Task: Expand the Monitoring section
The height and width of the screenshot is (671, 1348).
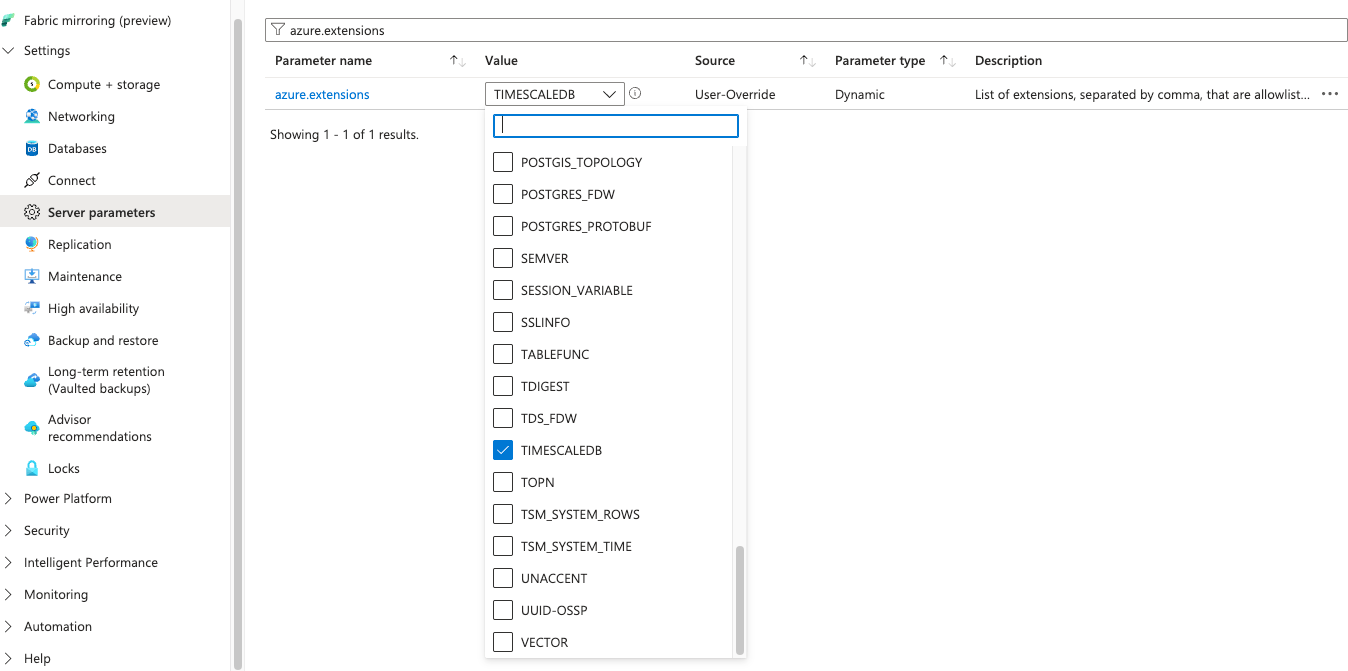Action: pyautogui.click(x=55, y=595)
